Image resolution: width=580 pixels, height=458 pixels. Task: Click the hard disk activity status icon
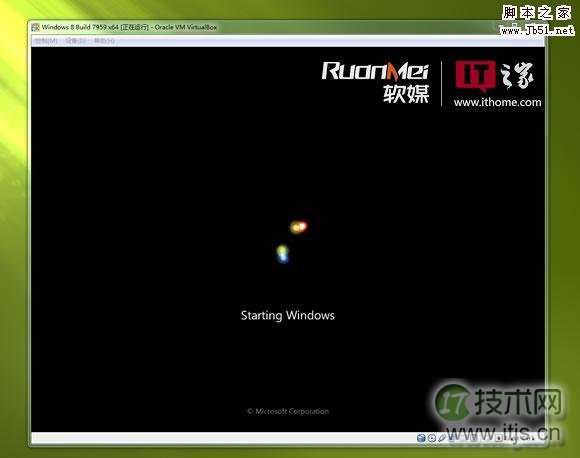(421, 438)
